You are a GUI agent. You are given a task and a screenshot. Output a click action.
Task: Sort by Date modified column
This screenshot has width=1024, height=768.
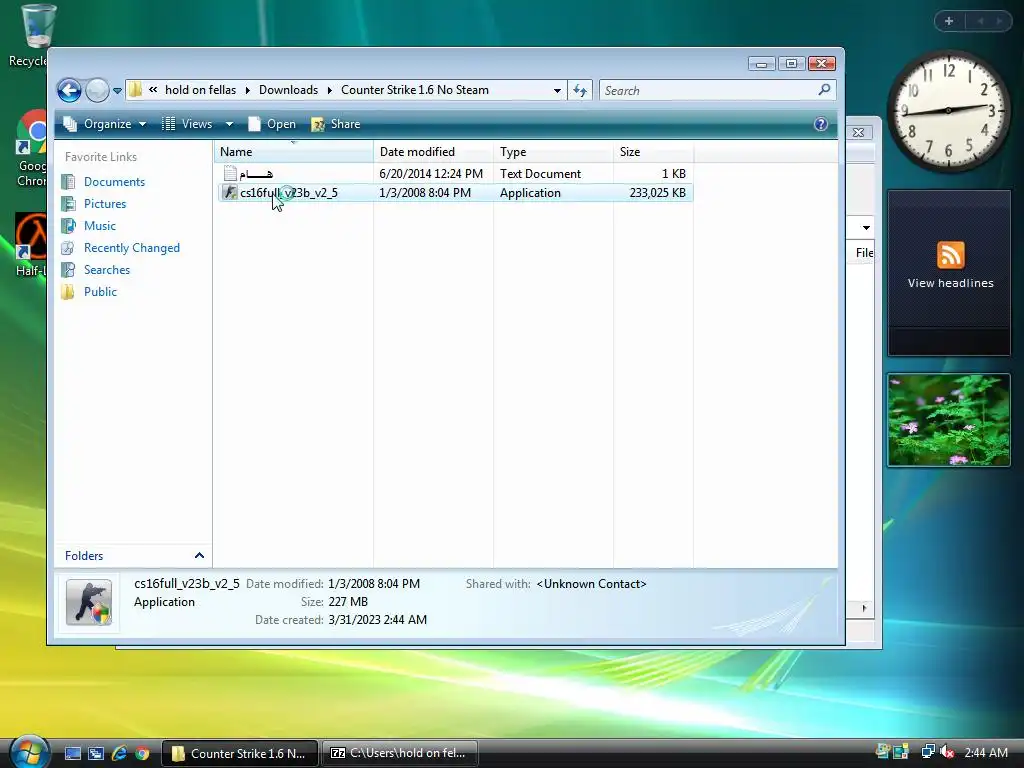[433, 152]
